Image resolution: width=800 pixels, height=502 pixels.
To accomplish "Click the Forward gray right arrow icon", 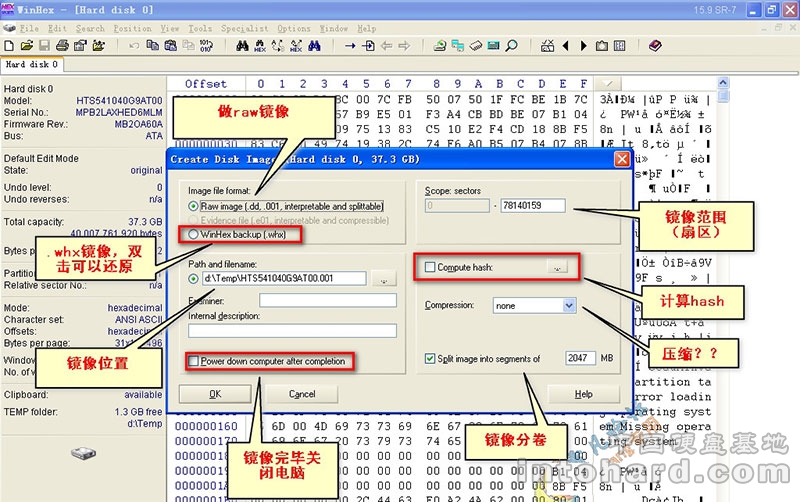I will click(404, 46).
